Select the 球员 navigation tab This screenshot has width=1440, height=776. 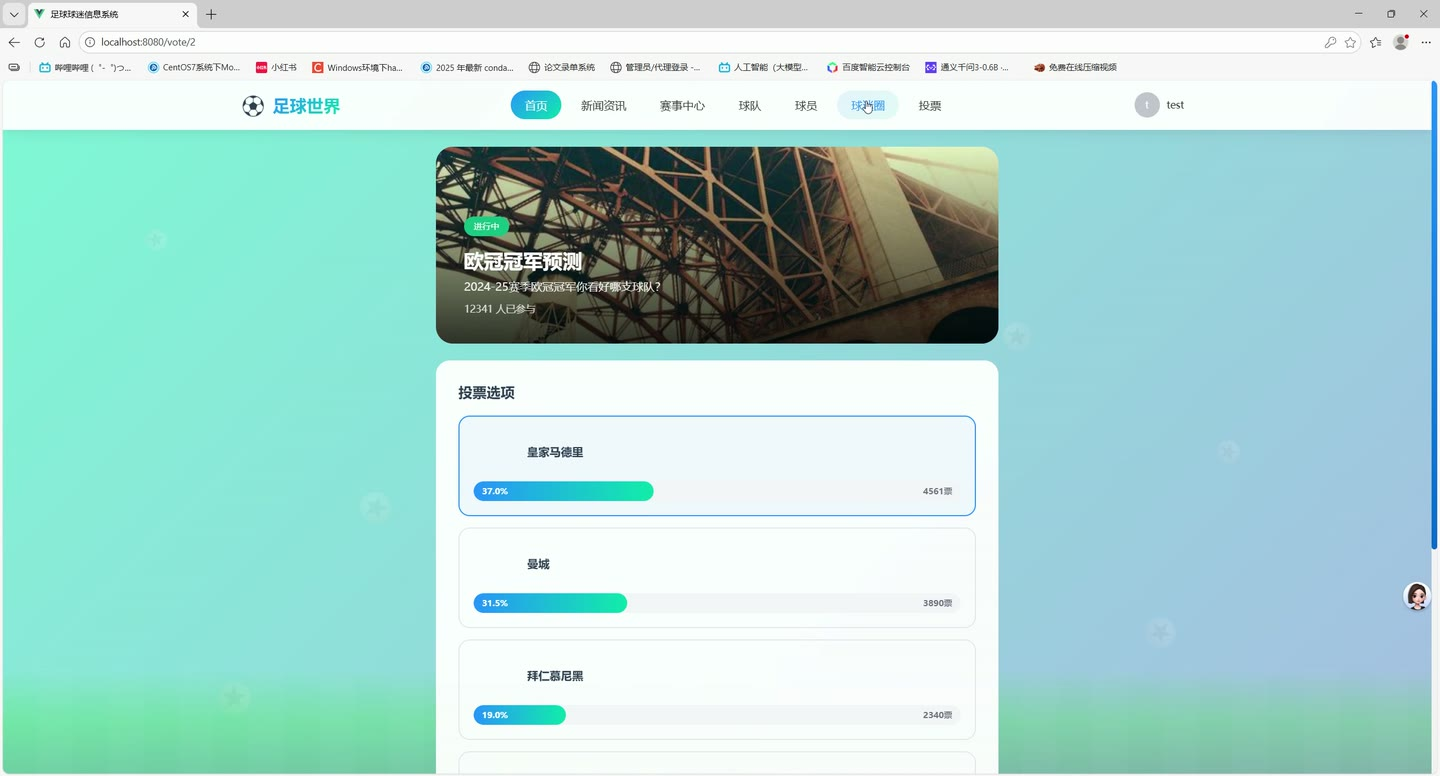click(x=806, y=105)
